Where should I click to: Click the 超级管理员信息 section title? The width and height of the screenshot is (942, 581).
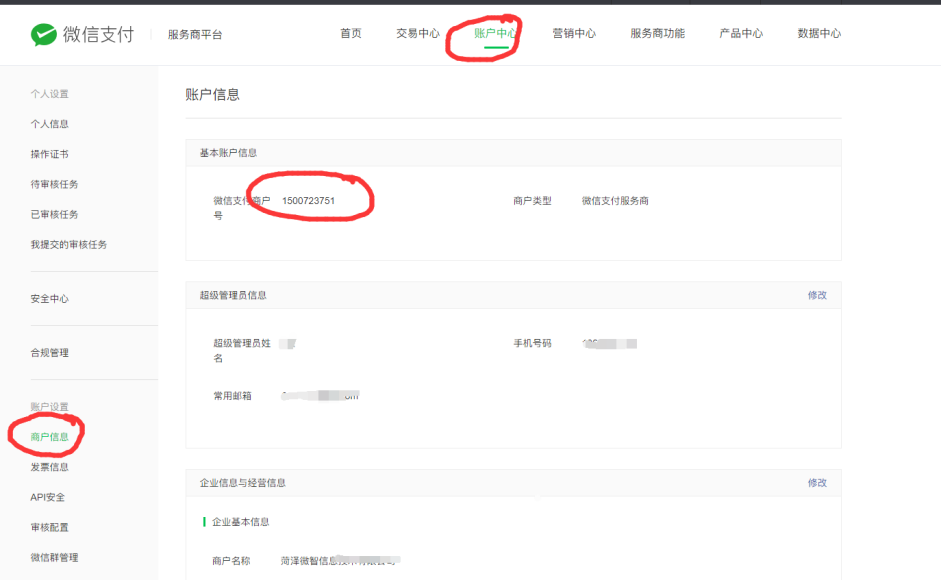tap(233, 295)
